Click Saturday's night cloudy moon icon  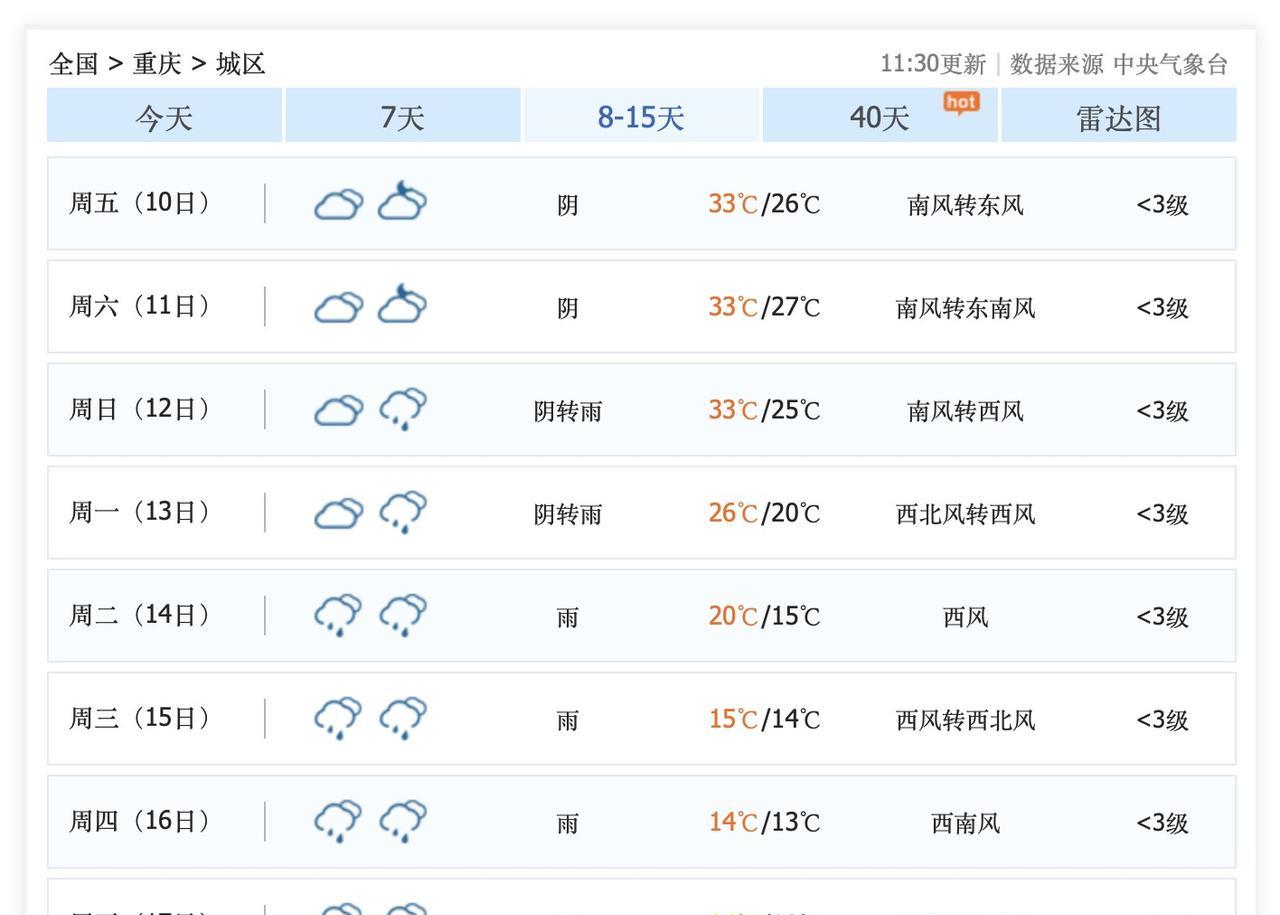pyautogui.click(x=402, y=305)
